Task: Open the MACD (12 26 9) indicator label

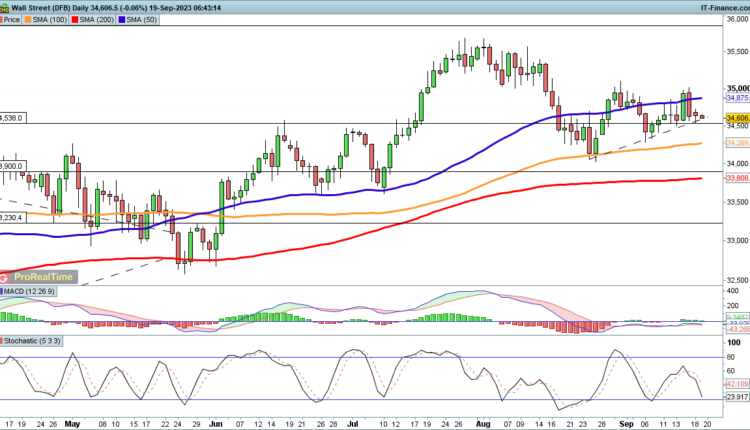Action: pos(36,291)
